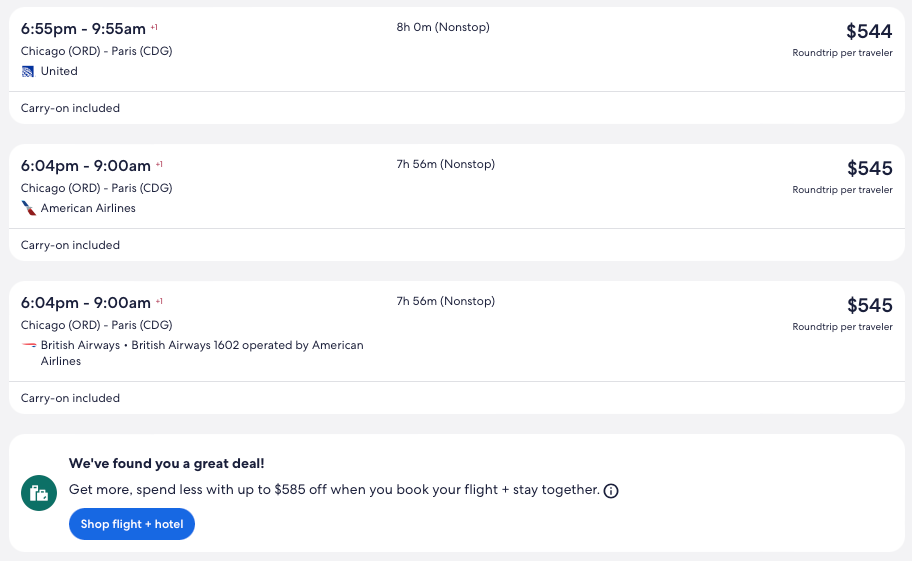Click the 8h 0m (Nonstop) duration
Viewport: 912px width, 561px height.
coord(443,28)
